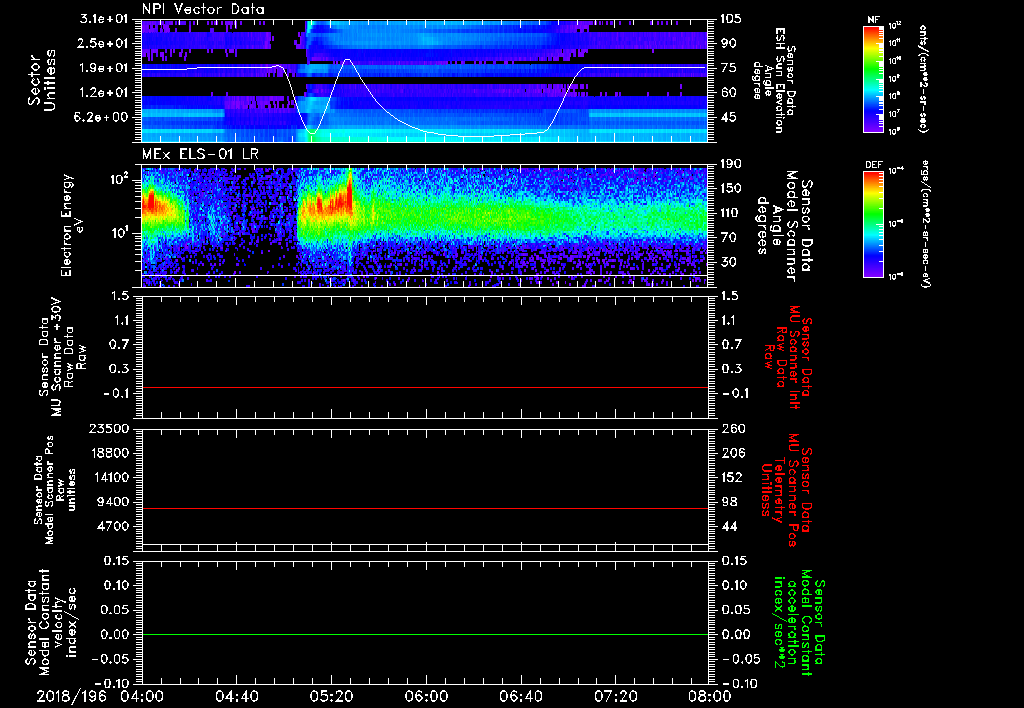Image resolution: width=1024 pixels, height=708 pixels.
Task: Click the 'ESH Sun Elevation Angle' axis title
Action: coord(775,80)
